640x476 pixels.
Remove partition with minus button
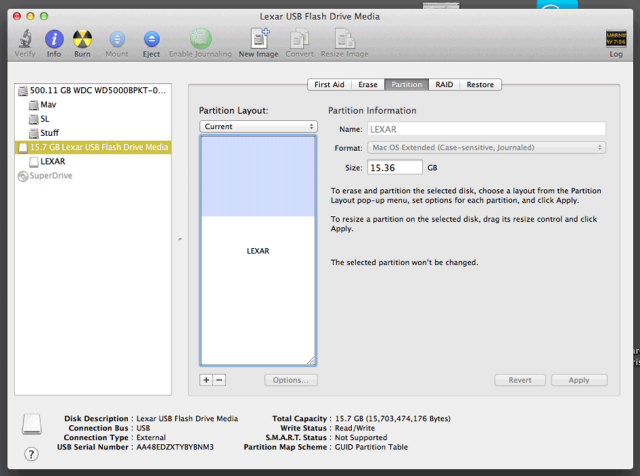point(219,380)
